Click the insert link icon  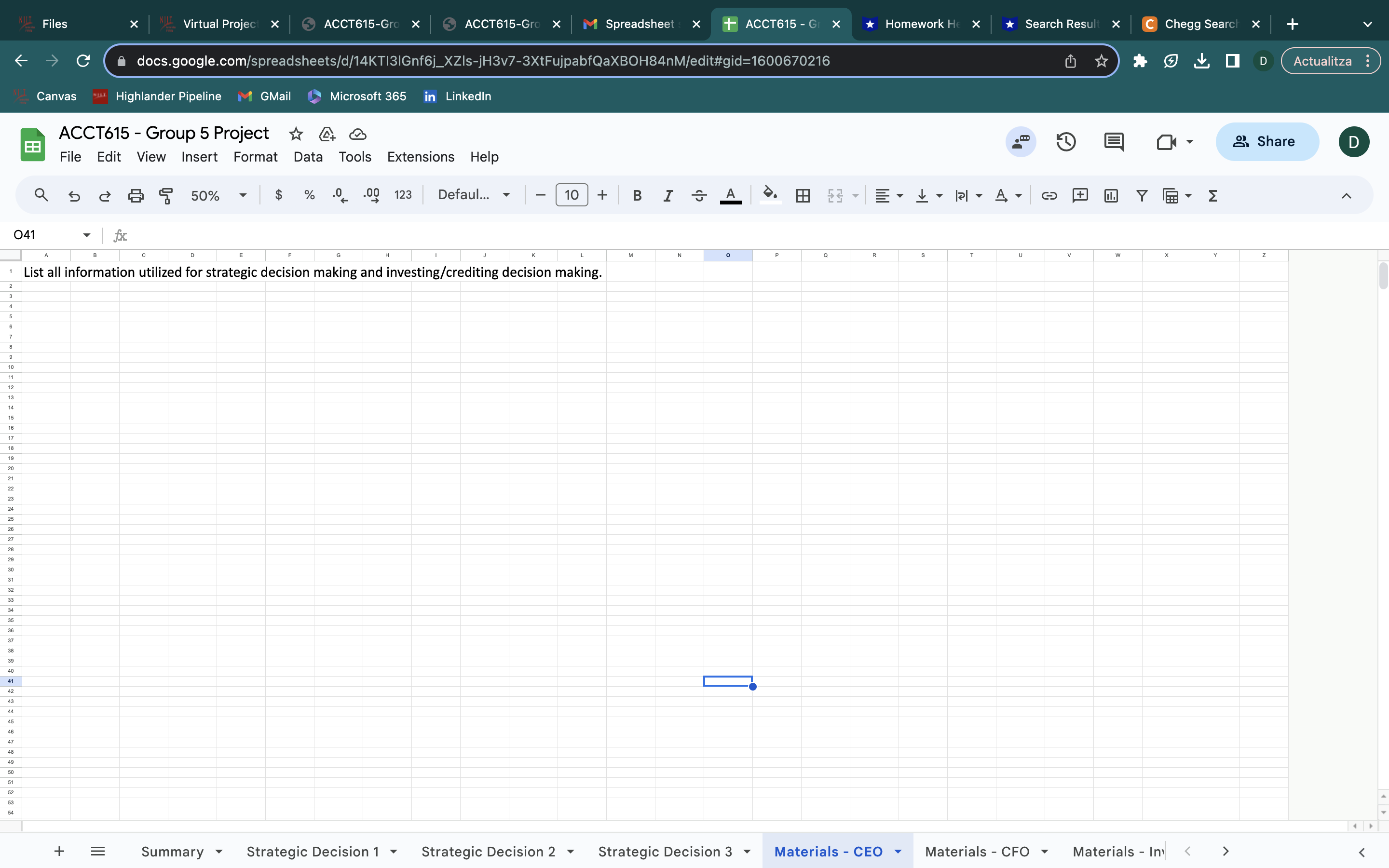click(1049, 196)
